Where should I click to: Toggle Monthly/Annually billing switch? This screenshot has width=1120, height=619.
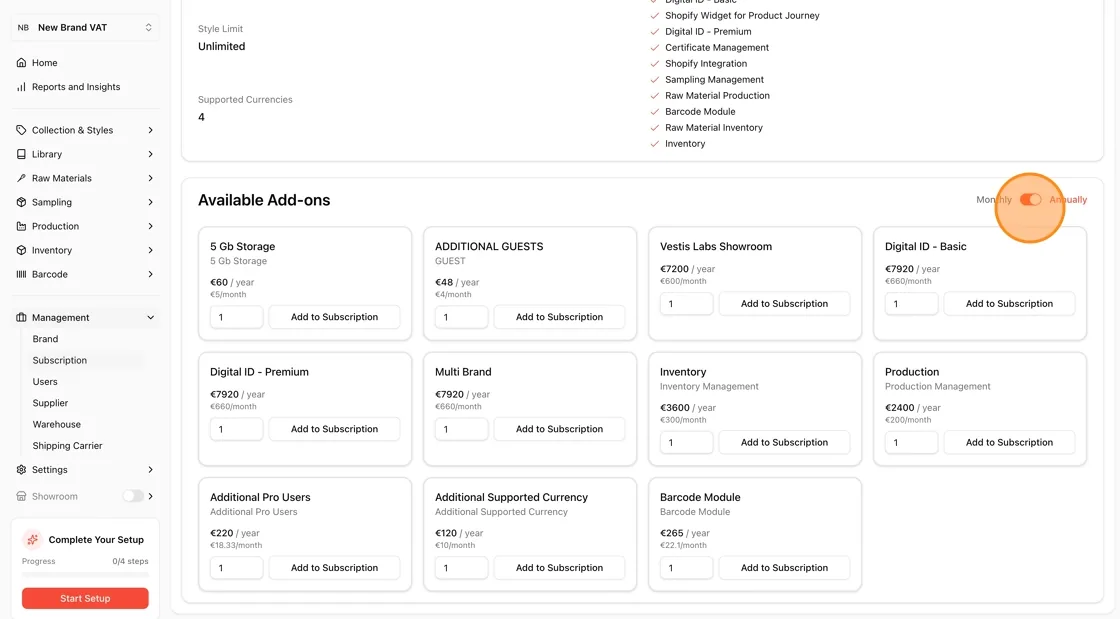1030,200
